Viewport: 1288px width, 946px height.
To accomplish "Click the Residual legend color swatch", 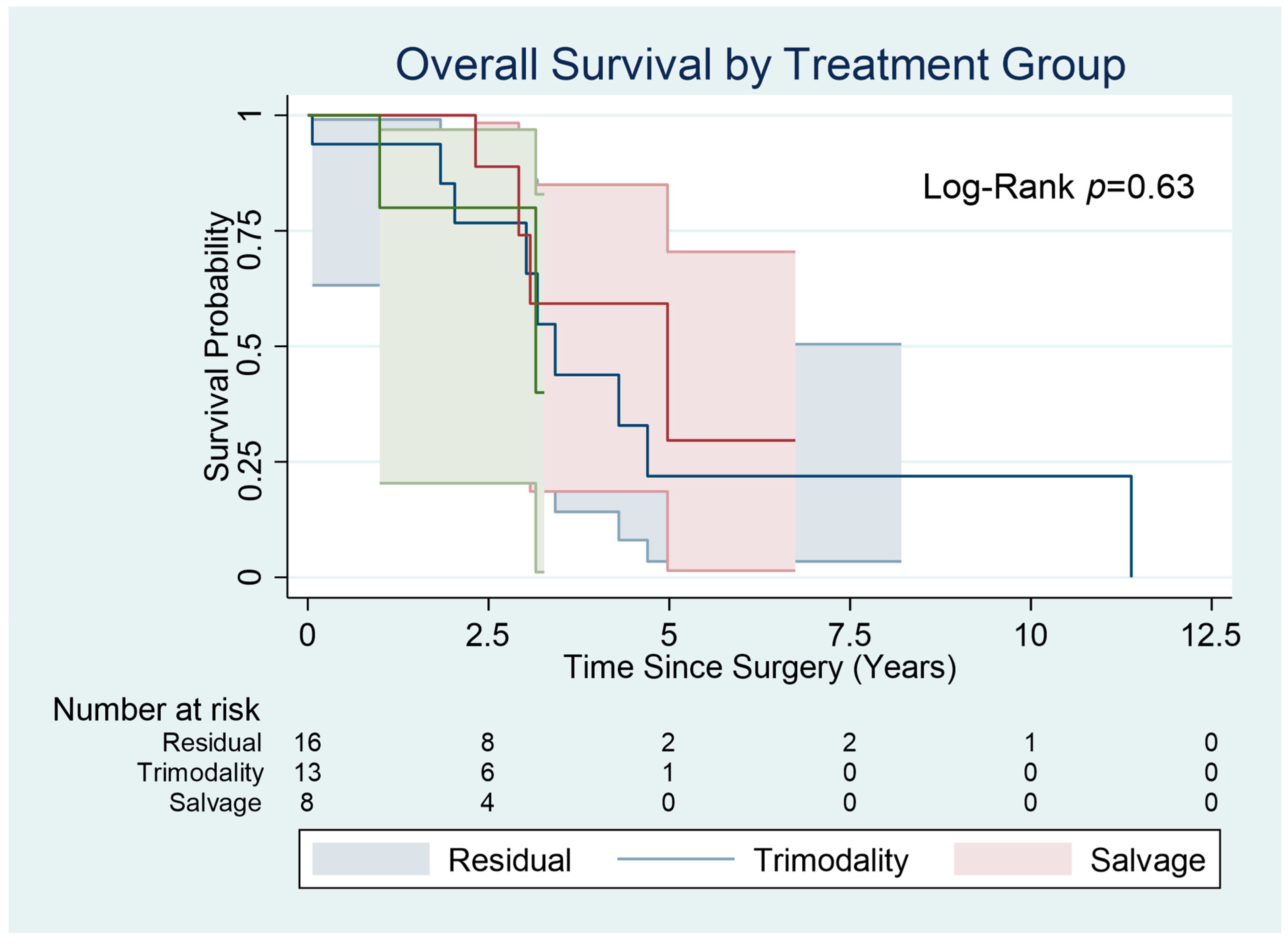I will 370,859.
